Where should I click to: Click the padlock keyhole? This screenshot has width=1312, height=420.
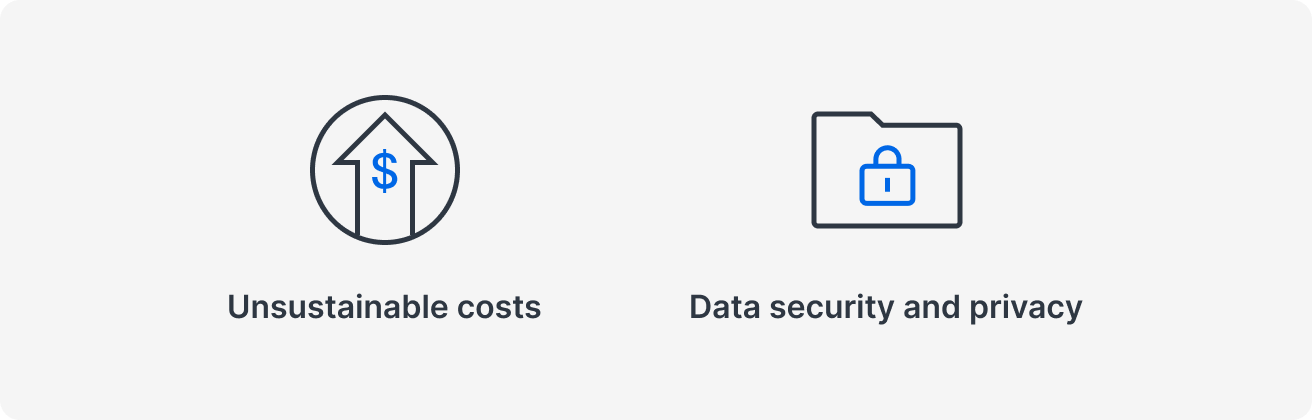click(x=887, y=184)
